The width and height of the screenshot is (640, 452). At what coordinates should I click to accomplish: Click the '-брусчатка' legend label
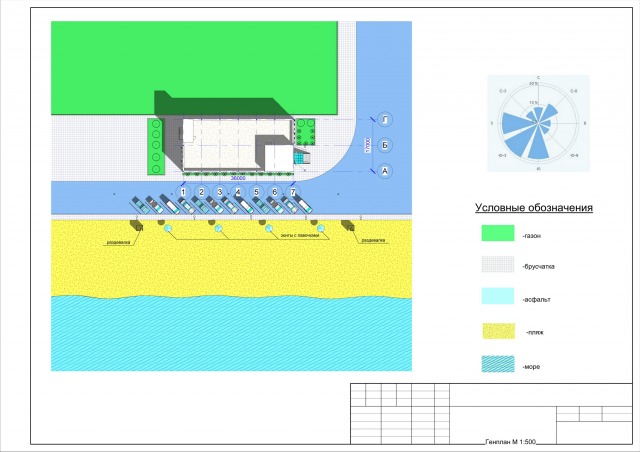538,267
